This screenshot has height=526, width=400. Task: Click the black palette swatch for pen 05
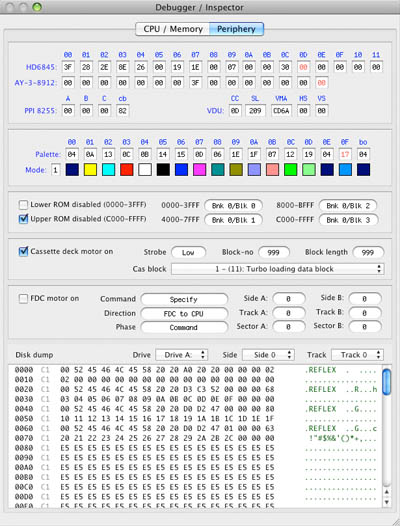pos(163,170)
